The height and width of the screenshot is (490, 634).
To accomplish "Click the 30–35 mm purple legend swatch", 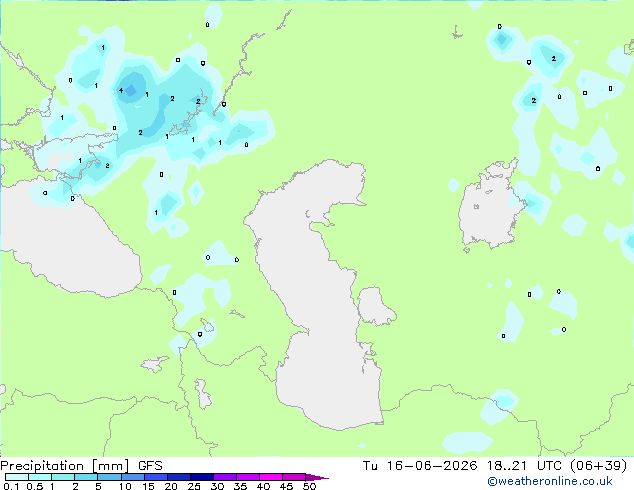I will (225, 477).
